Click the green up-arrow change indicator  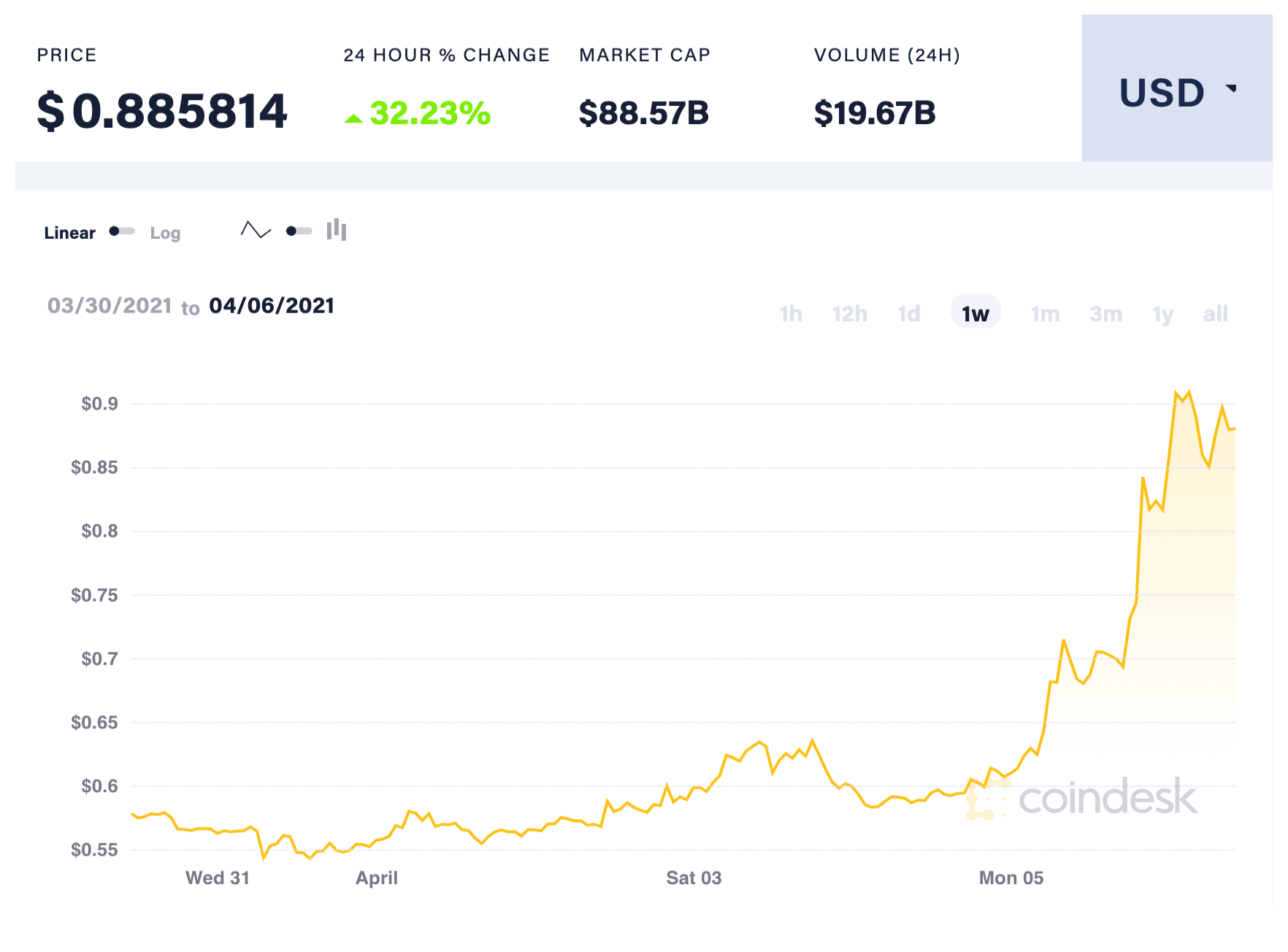point(353,118)
